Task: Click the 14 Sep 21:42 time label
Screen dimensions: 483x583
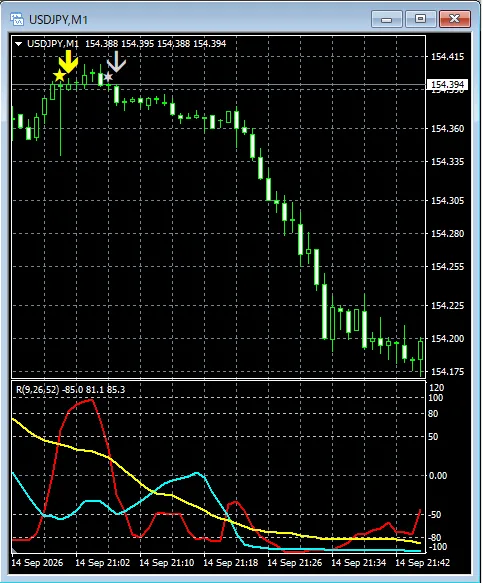Action: coord(423,563)
